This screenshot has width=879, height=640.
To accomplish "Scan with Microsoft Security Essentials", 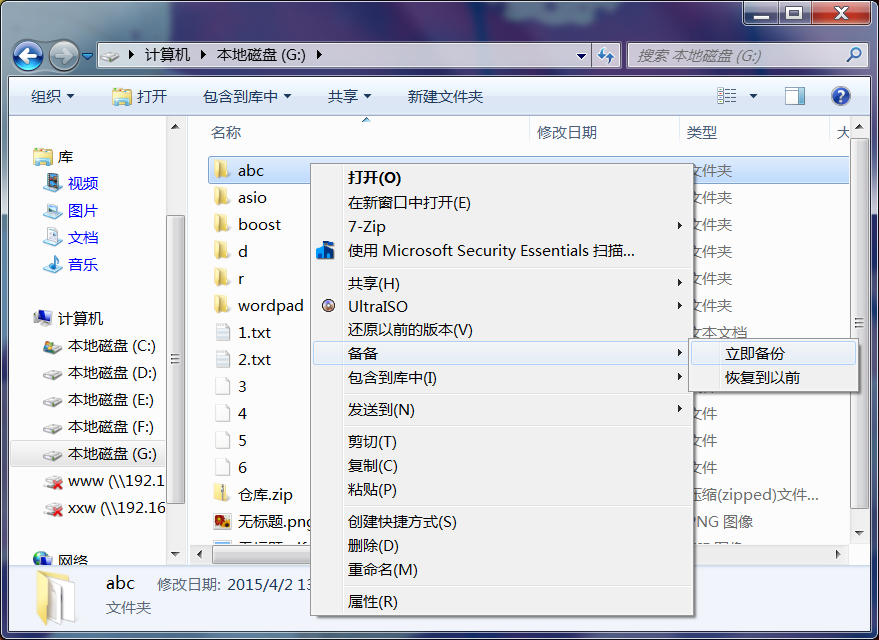I will coord(491,251).
